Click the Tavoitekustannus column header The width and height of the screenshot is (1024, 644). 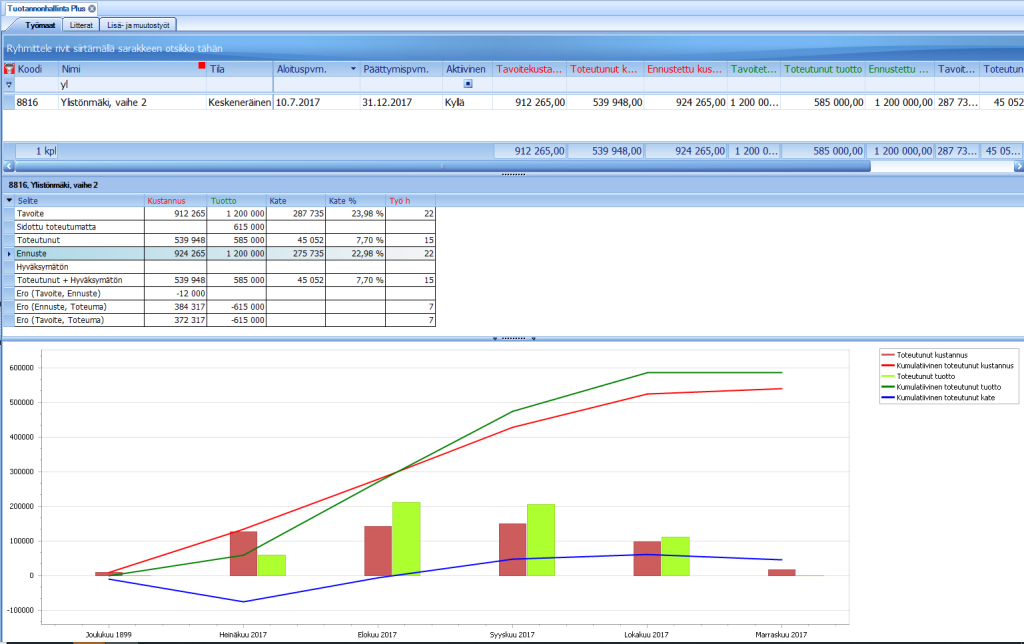click(529, 69)
